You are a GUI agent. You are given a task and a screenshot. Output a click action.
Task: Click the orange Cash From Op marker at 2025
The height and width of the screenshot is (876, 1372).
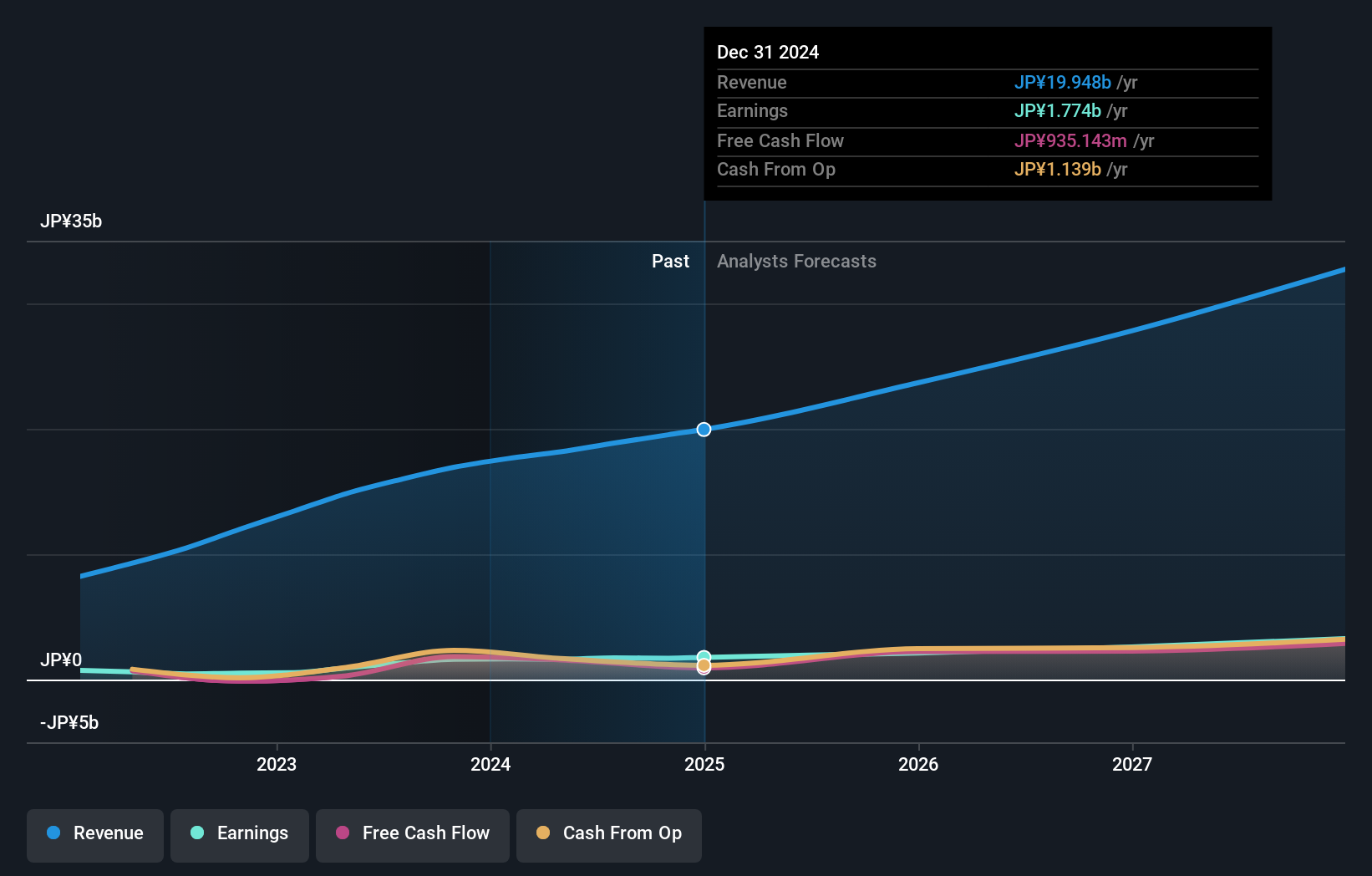[704, 666]
